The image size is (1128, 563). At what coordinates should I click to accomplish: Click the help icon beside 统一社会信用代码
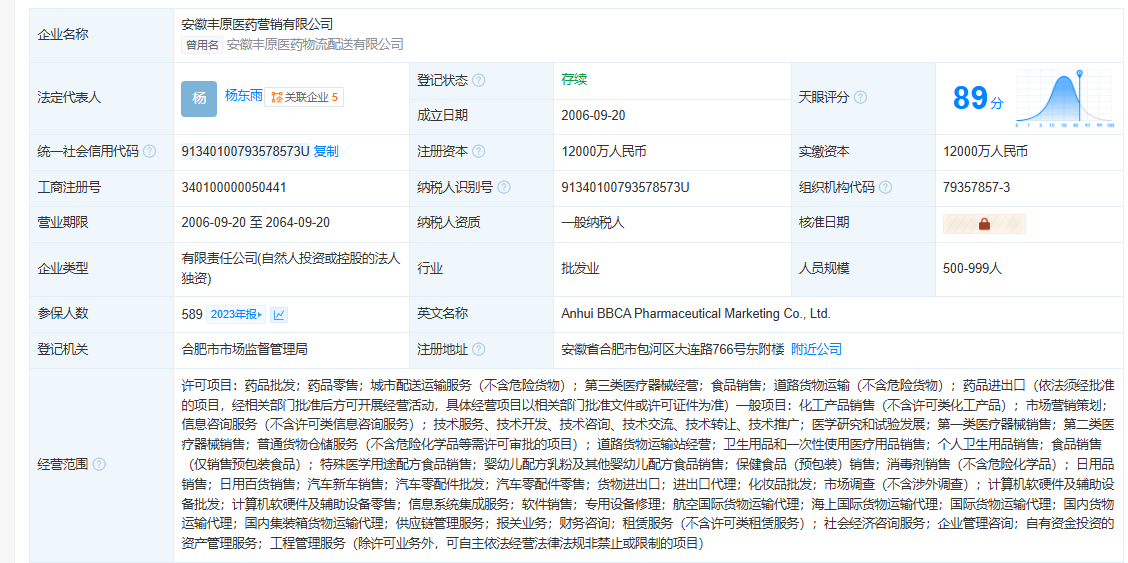[149, 152]
